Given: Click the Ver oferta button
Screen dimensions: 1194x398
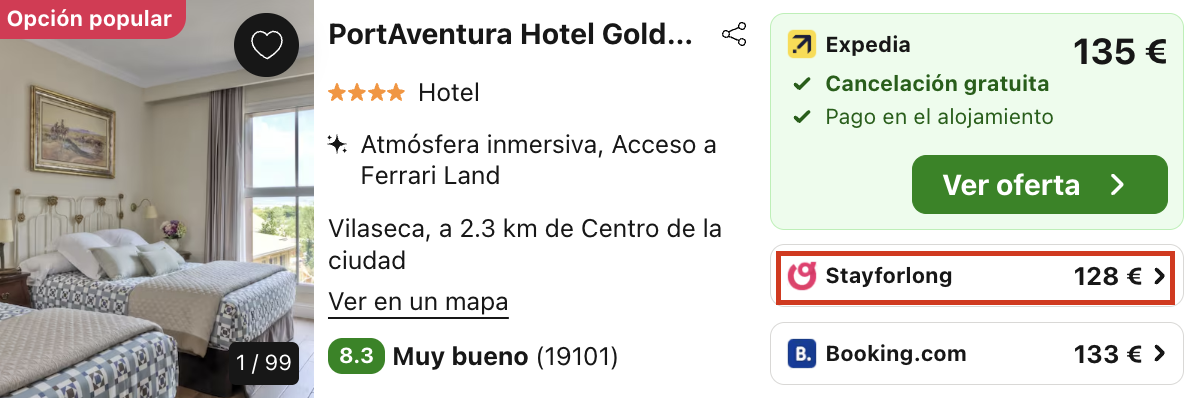Looking at the screenshot, I should tap(1039, 185).
